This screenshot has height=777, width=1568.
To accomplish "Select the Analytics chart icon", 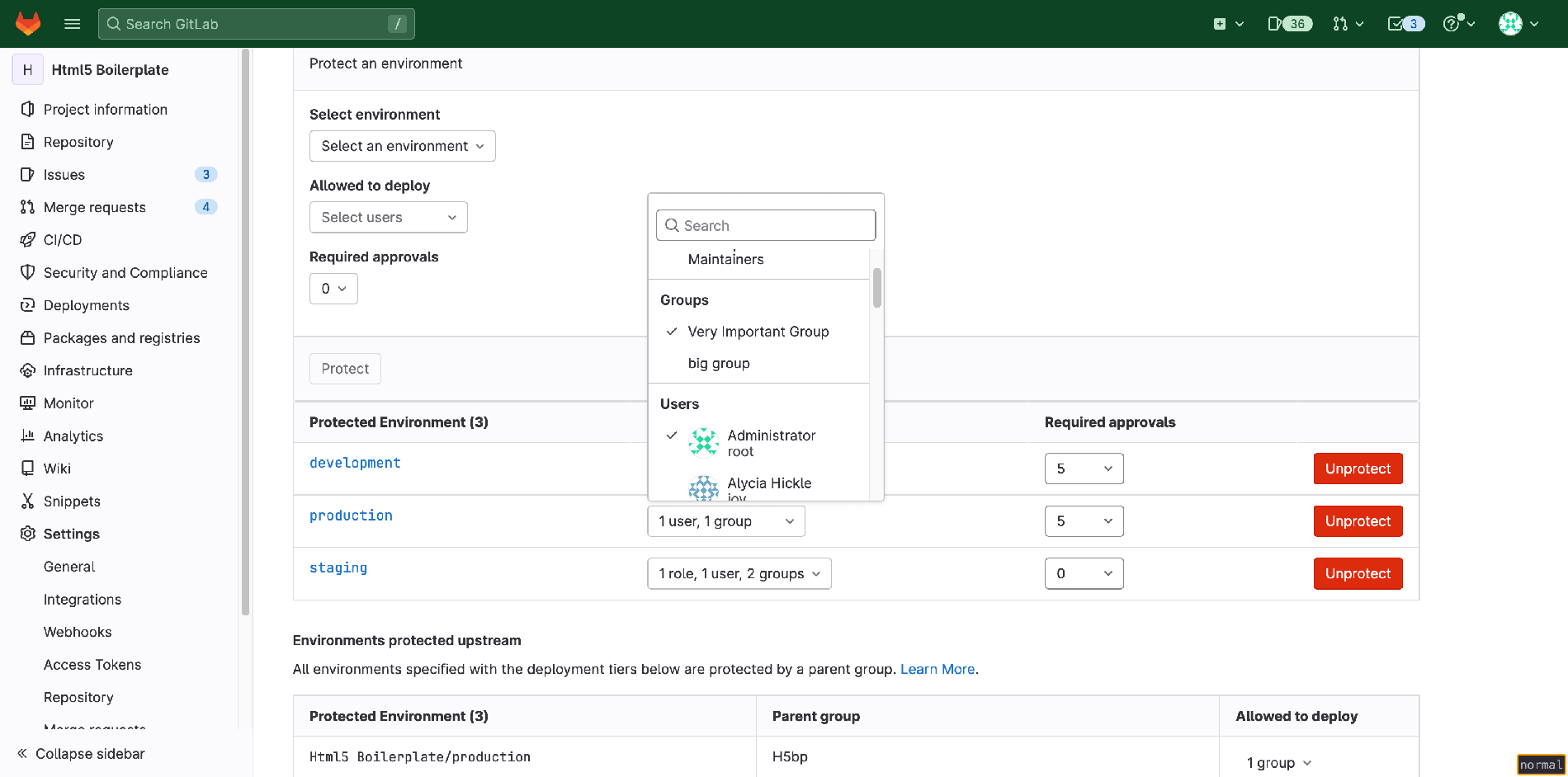I will [27, 436].
